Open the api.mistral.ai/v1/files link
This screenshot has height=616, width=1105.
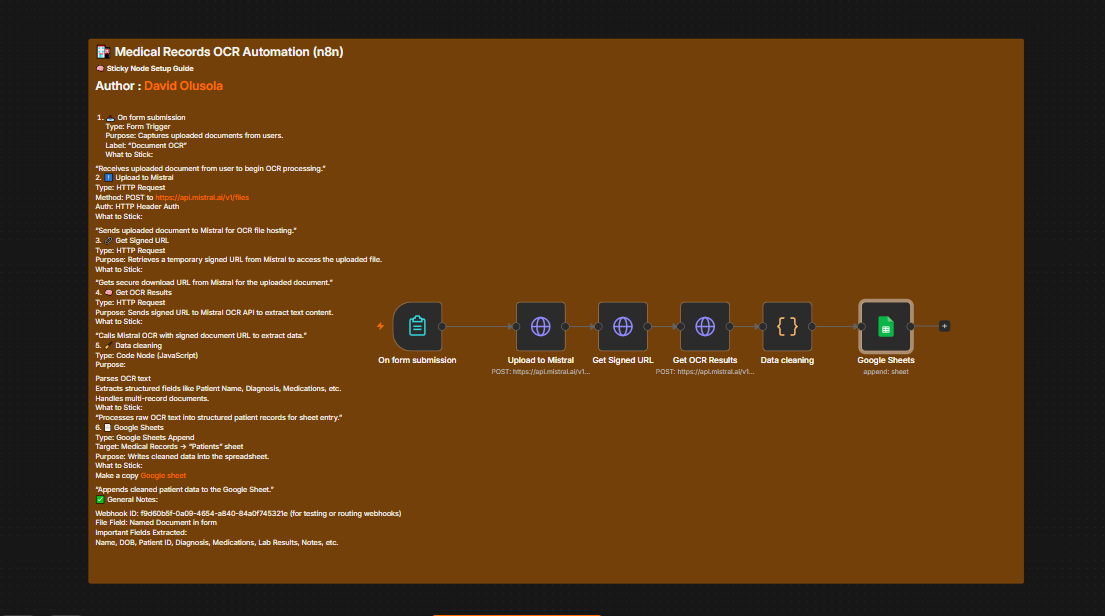(x=202, y=197)
